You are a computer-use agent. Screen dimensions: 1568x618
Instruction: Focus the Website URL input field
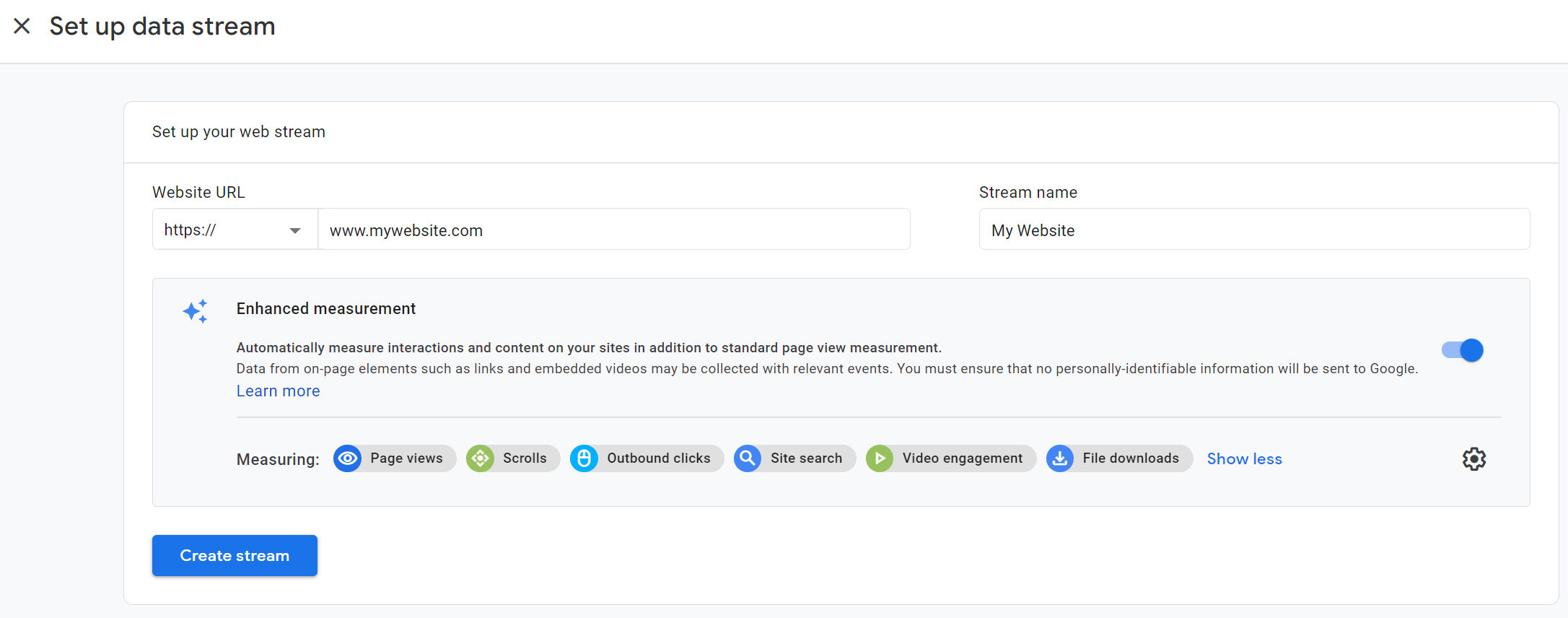pyautogui.click(x=613, y=230)
